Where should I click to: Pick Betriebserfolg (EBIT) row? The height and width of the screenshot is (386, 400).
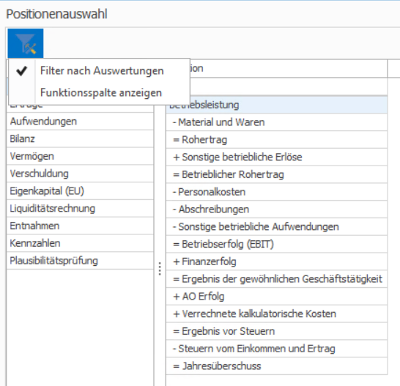(x=277, y=244)
